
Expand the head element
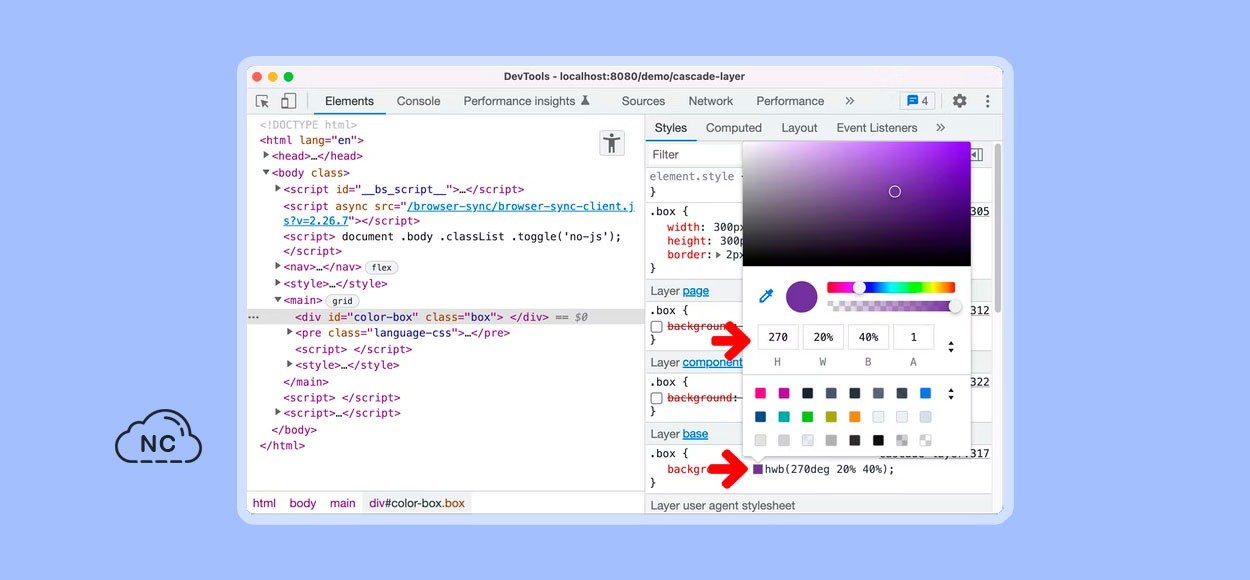click(267, 155)
